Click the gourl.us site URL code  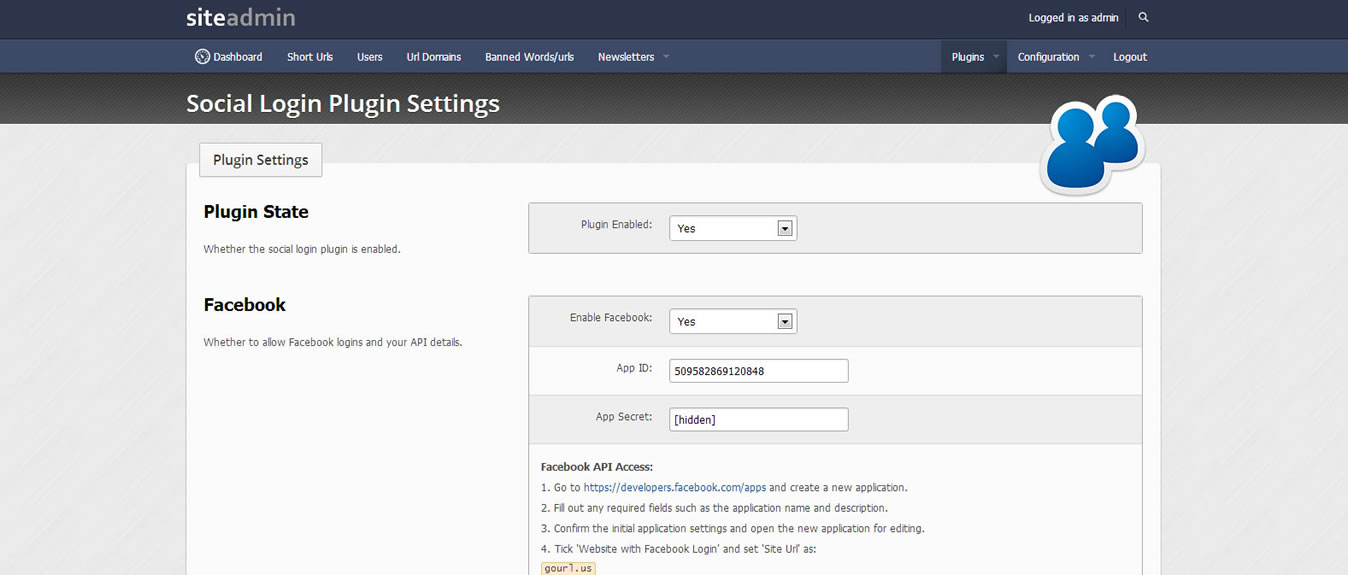[568, 568]
